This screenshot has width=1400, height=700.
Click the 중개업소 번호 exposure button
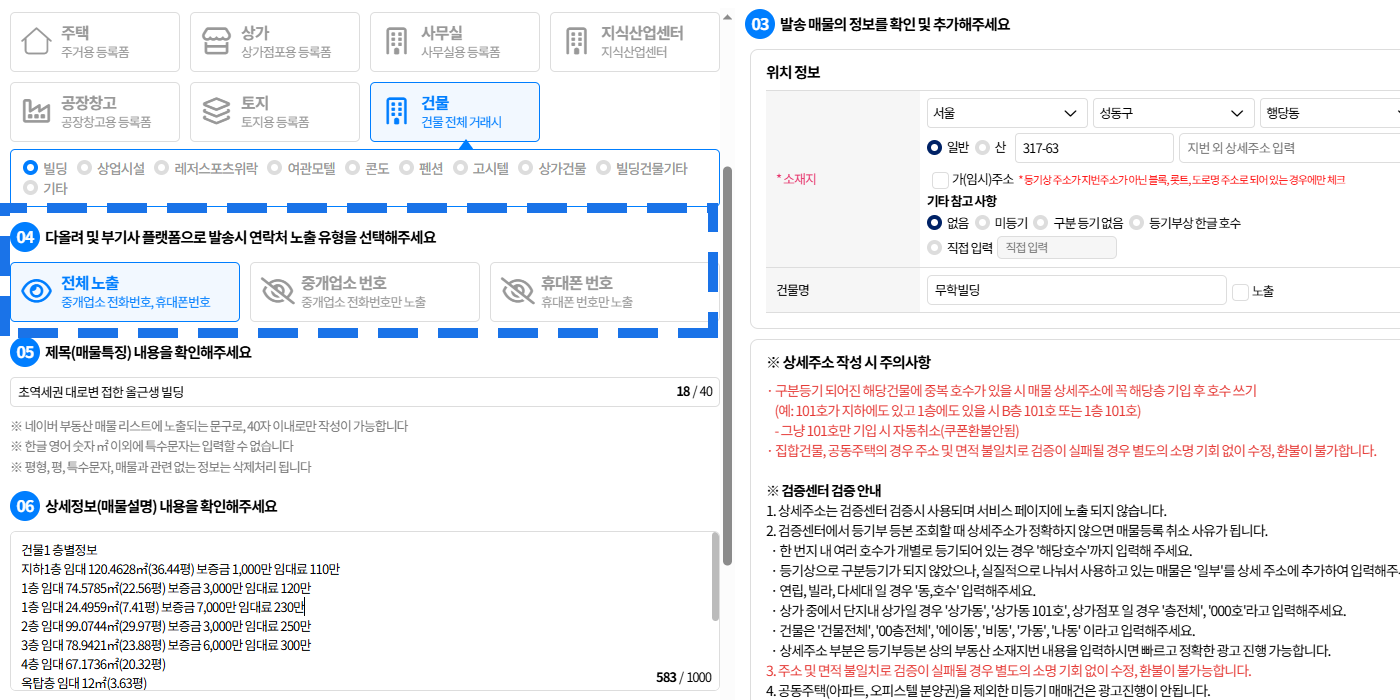tap(364, 292)
